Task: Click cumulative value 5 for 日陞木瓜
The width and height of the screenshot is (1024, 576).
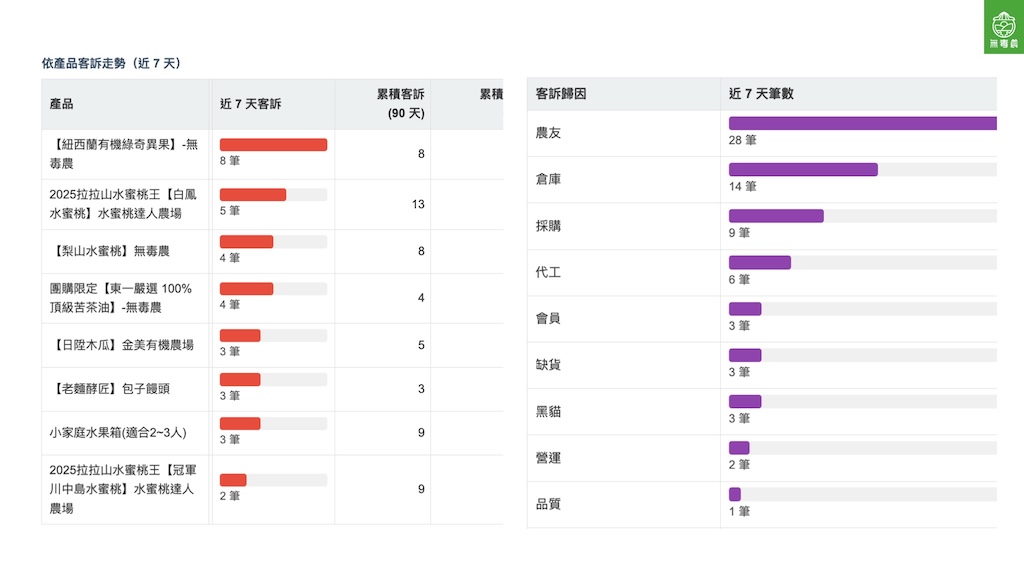Action: [x=421, y=345]
